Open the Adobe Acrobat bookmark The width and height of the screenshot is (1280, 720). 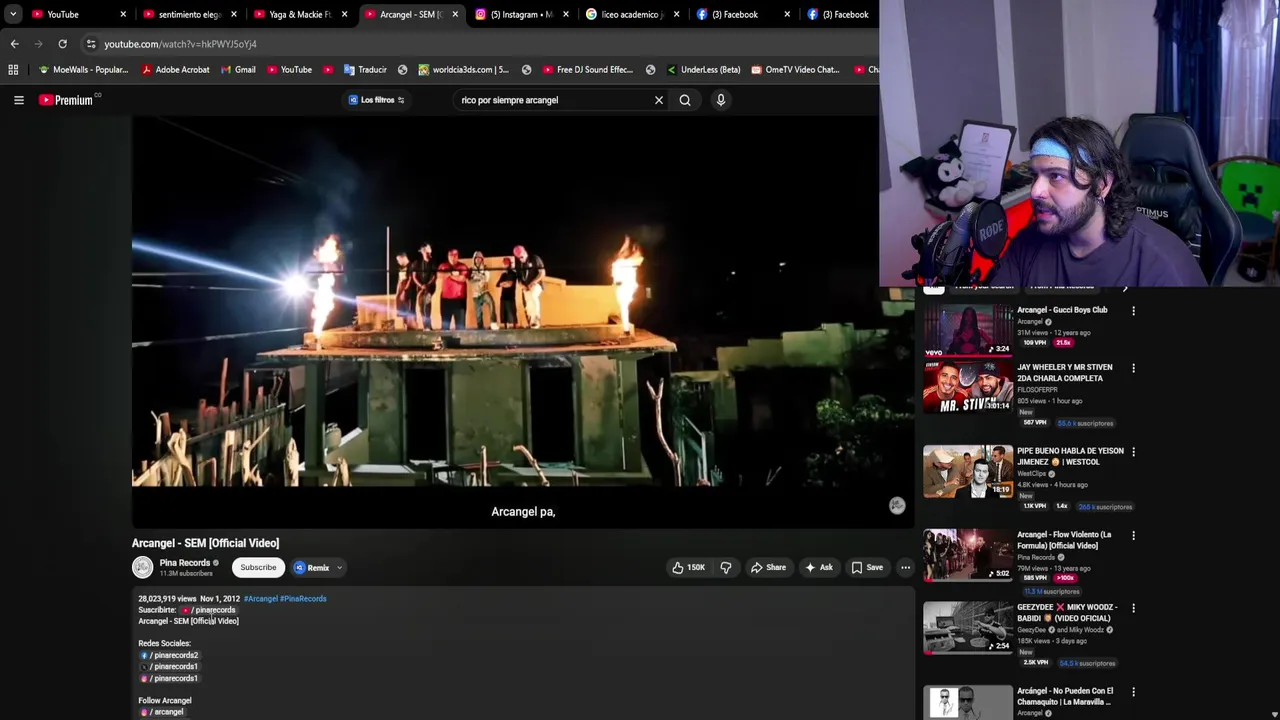pos(175,70)
